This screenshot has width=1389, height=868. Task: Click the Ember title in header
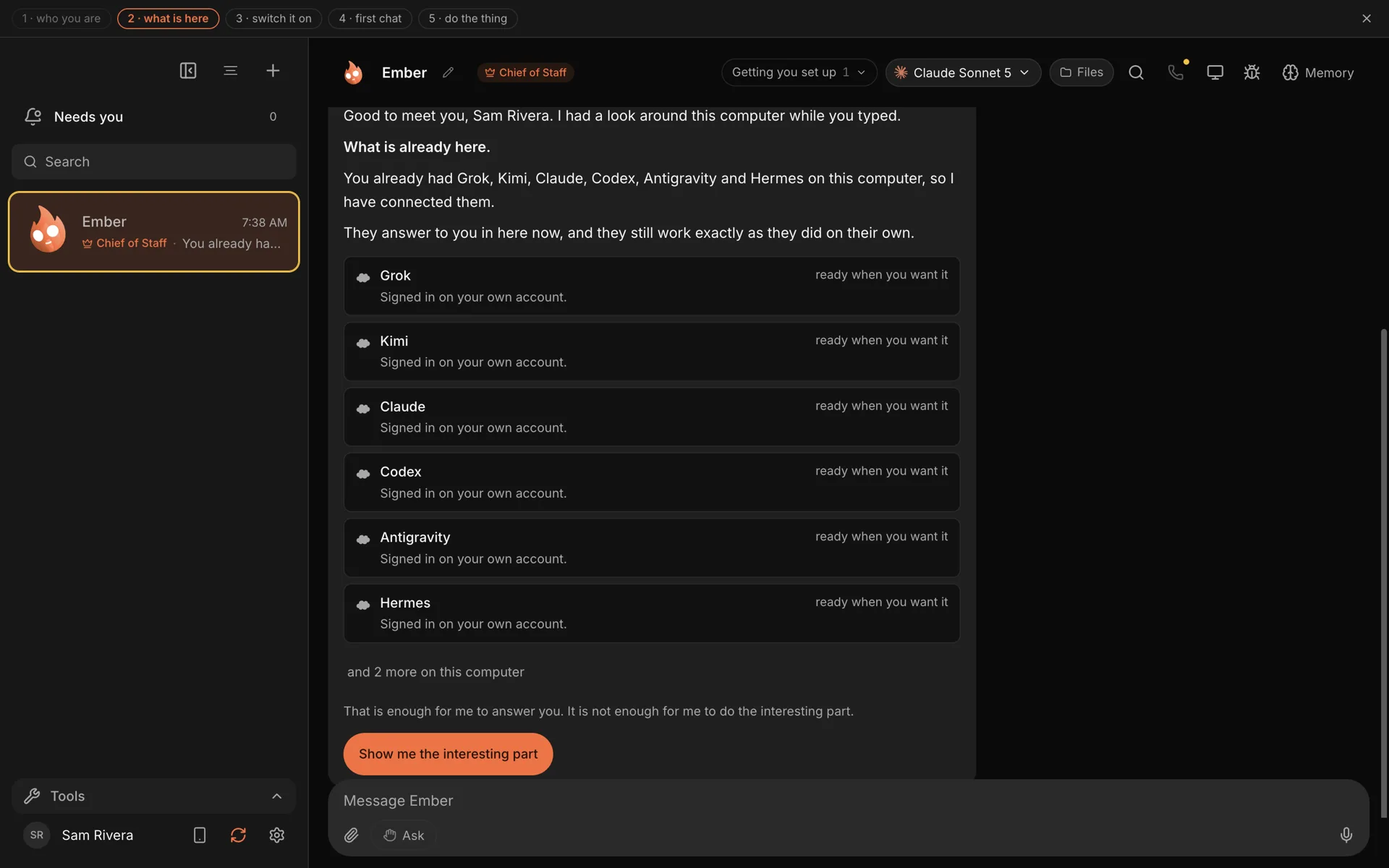click(x=404, y=72)
